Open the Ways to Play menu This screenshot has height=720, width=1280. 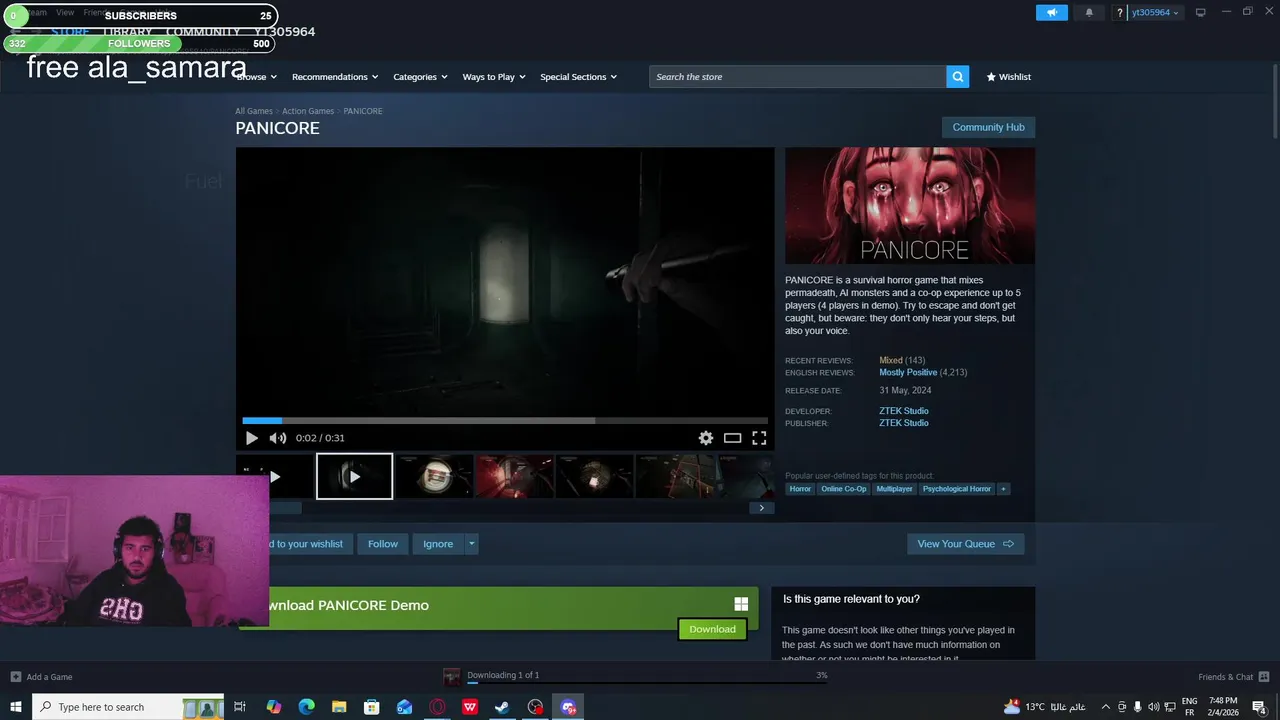coord(494,77)
